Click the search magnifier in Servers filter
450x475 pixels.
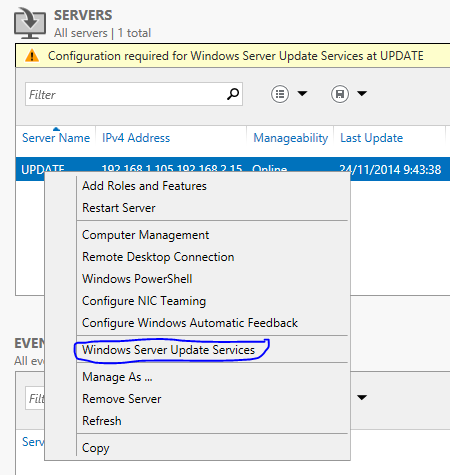coord(233,94)
